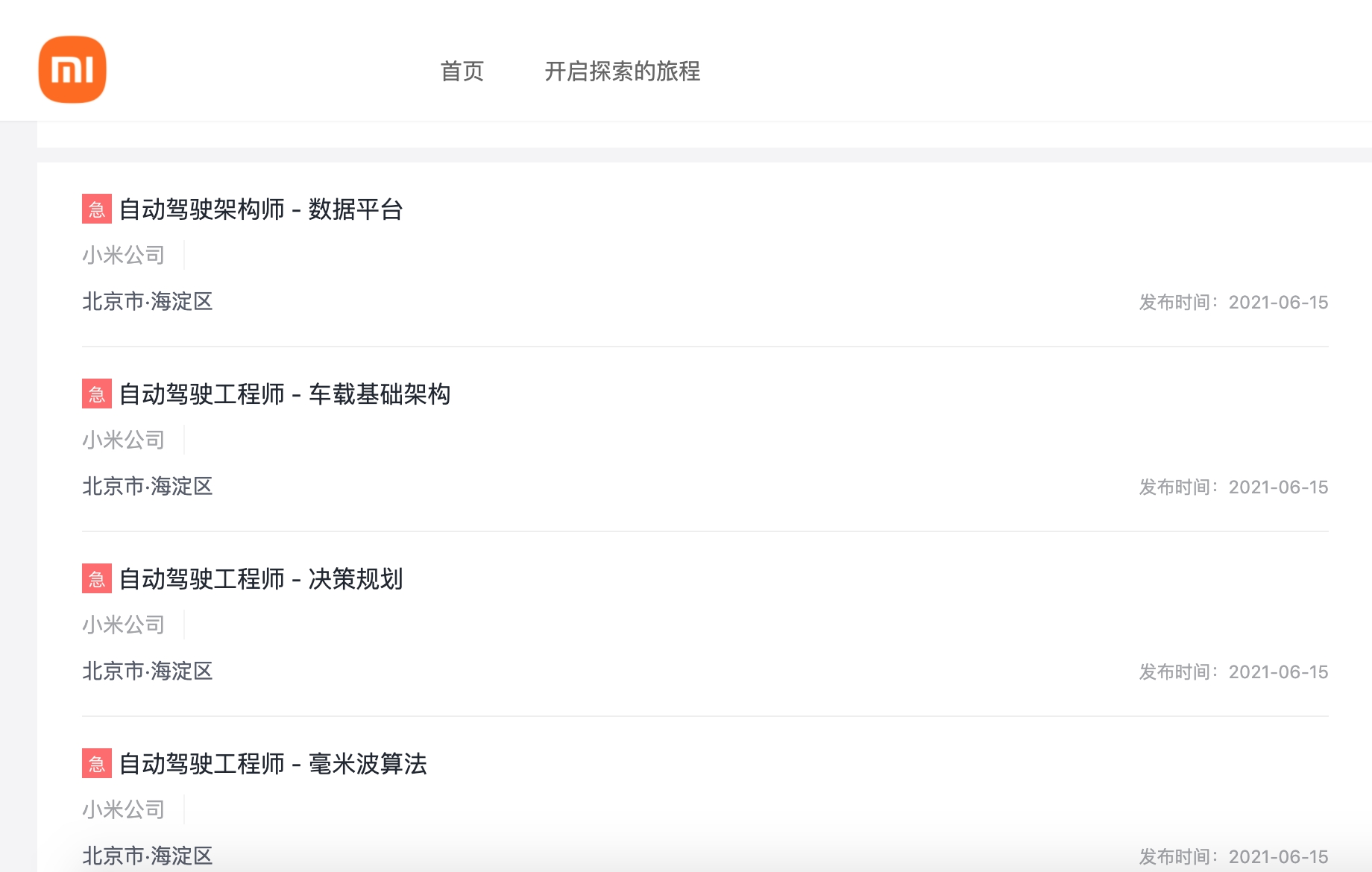Screen dimensions: 1372x872
Task: Click 小米公司 under the 数据平台 job
Action: point(123,254)
